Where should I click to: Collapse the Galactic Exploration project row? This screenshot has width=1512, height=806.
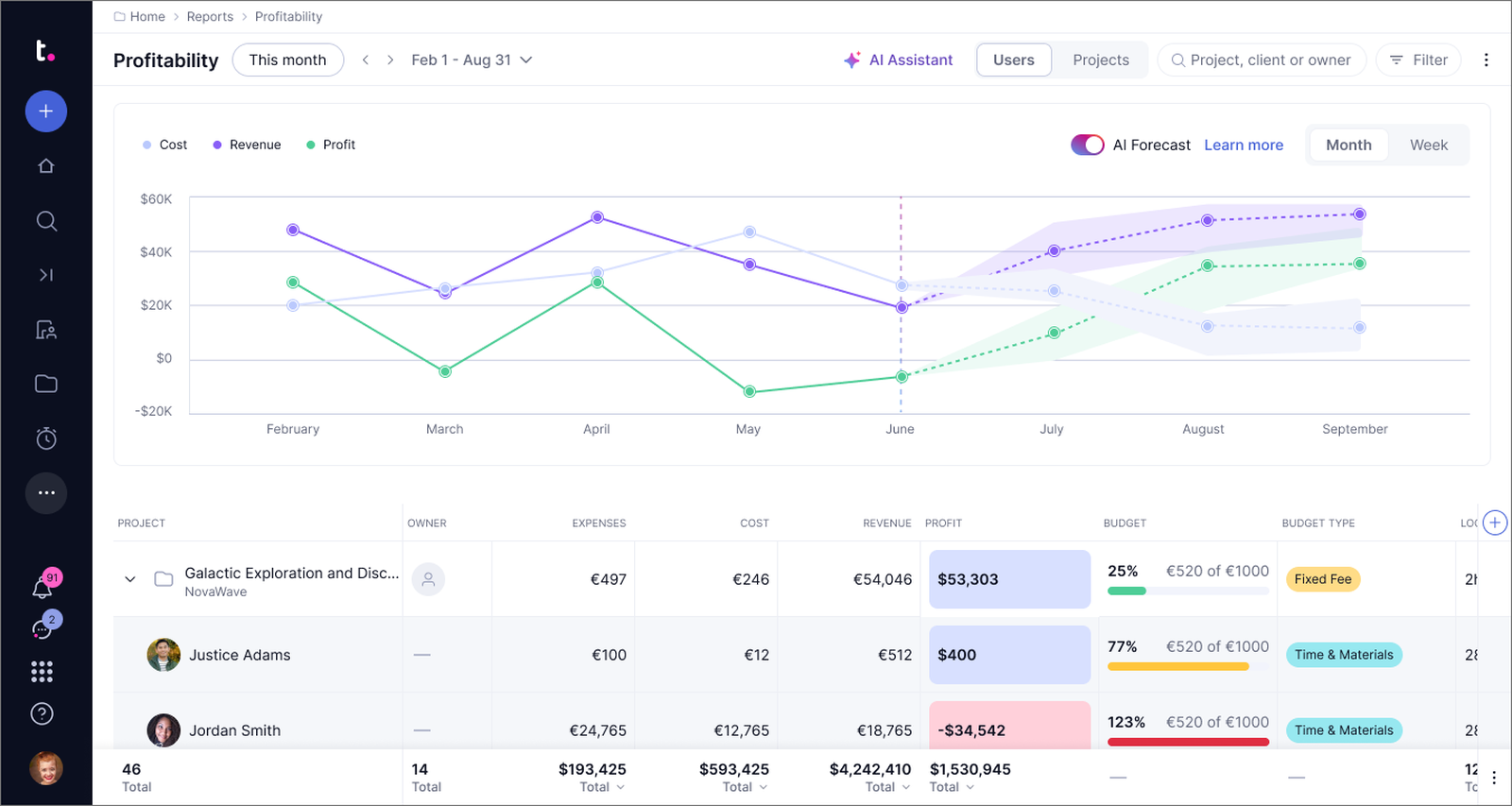point(130,579)
